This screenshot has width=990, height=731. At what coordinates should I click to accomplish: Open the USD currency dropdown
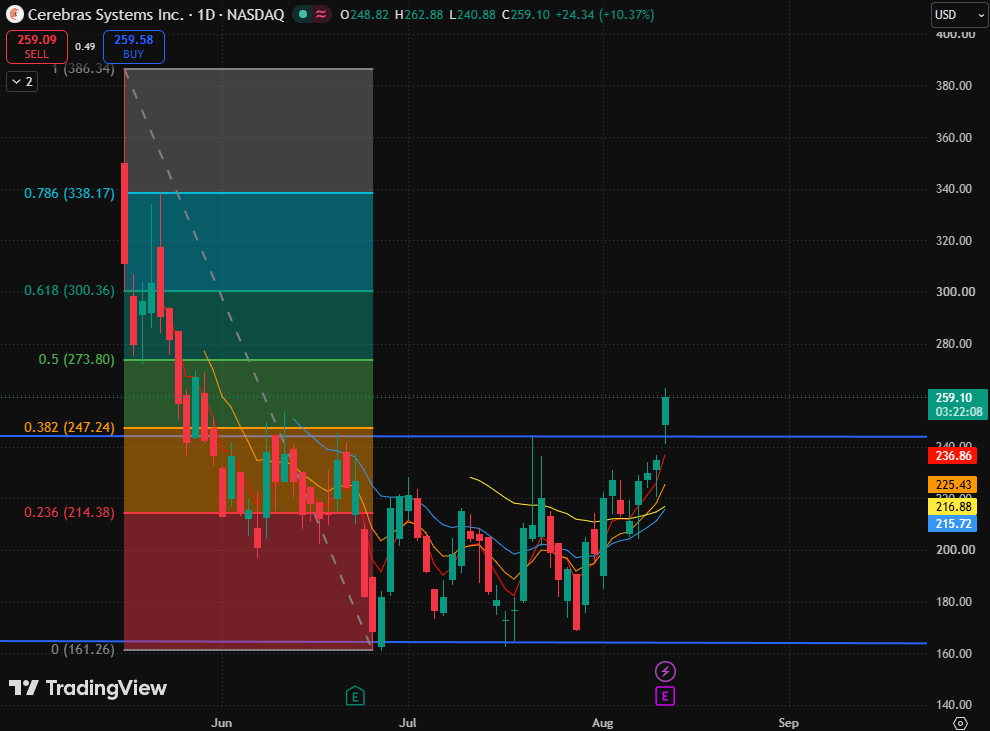click(958, 15)
